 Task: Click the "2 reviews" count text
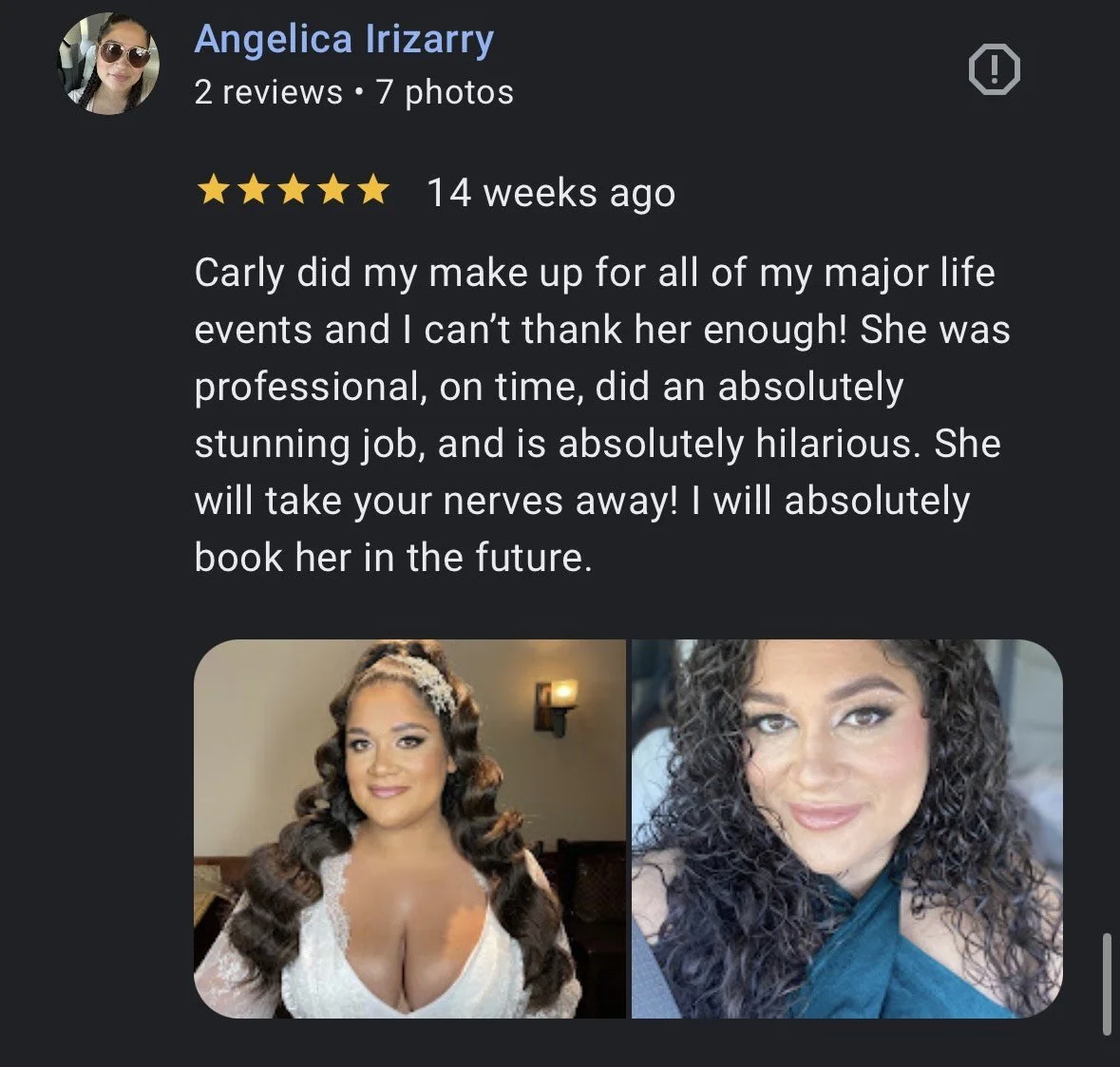coord(268,92)
